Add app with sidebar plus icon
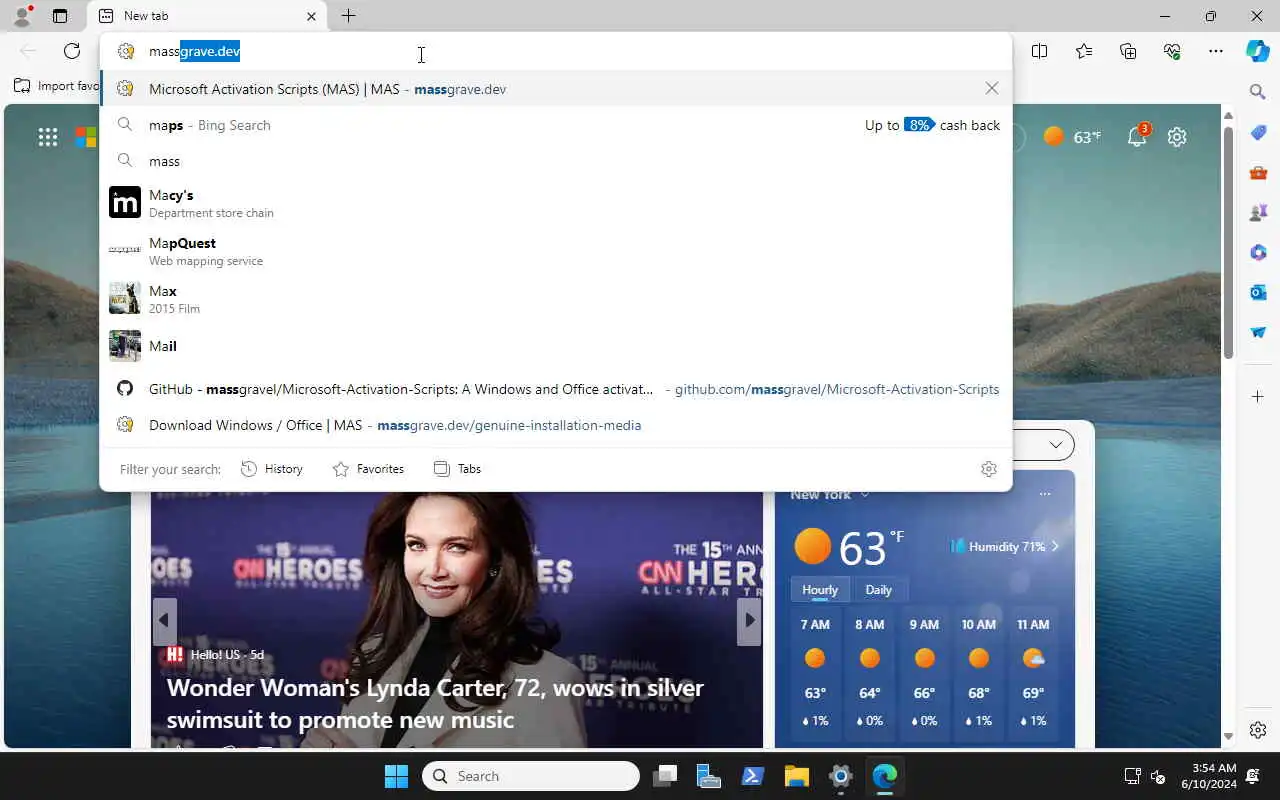This screenshot has width=1280, height=800. tap(1258, 397)
